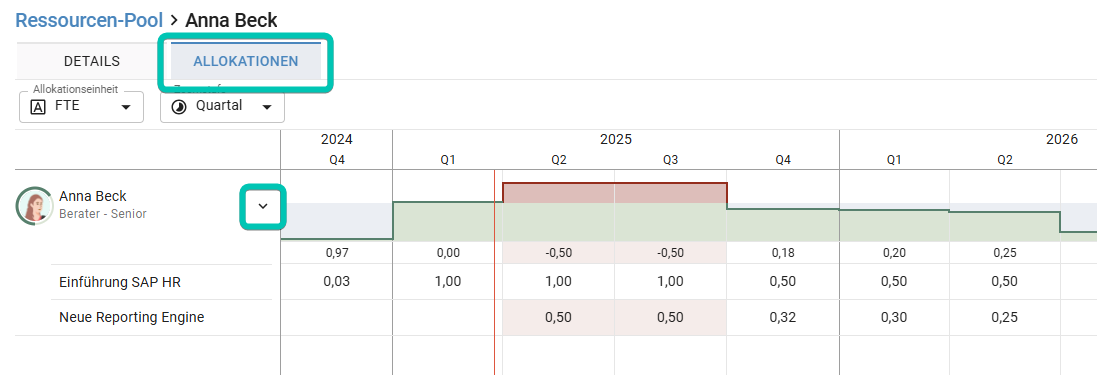
Task: Click the Quartal zoom level icon
Action: pos(179,107)
